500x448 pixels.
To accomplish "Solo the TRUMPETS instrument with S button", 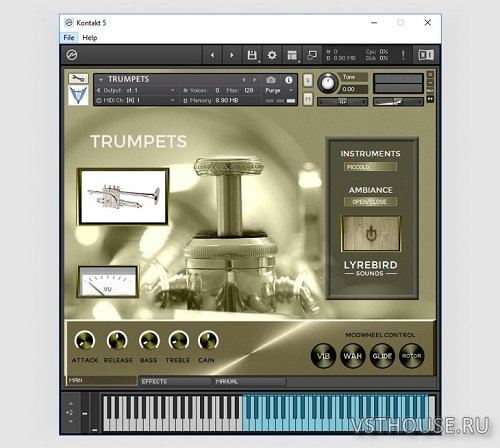I will (308, 80).
